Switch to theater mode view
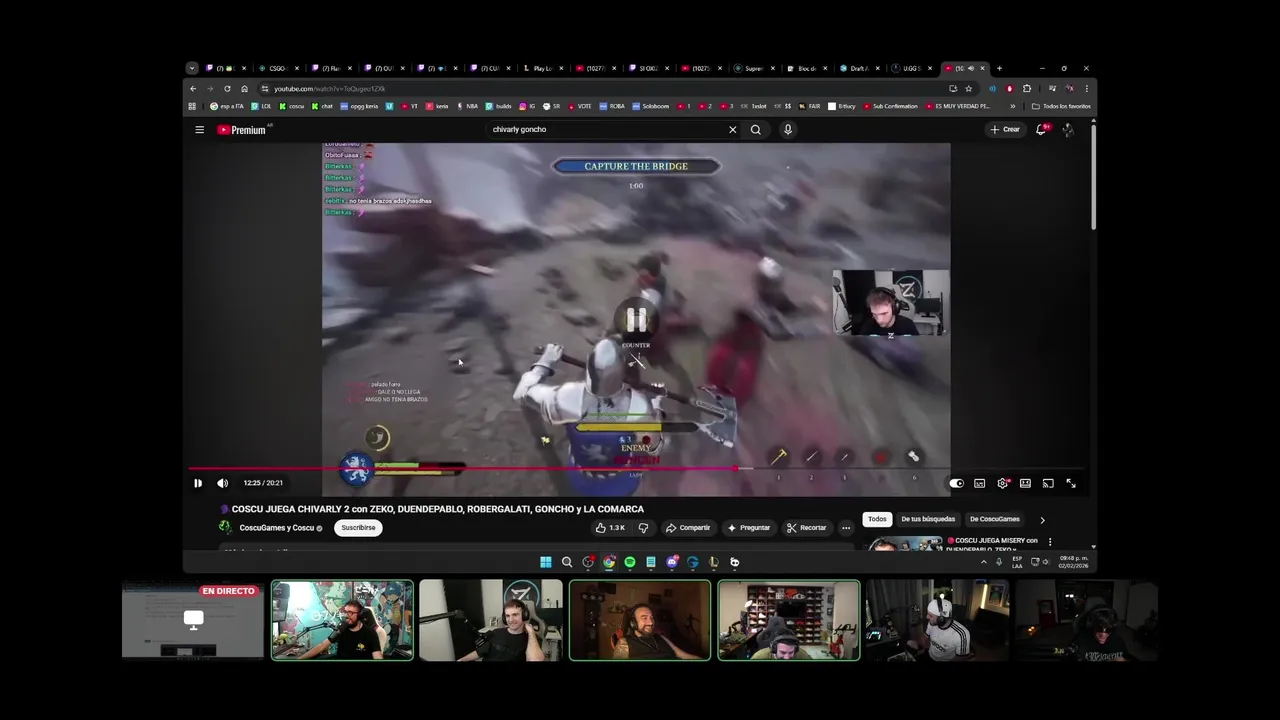 [x=1025, y=483]
